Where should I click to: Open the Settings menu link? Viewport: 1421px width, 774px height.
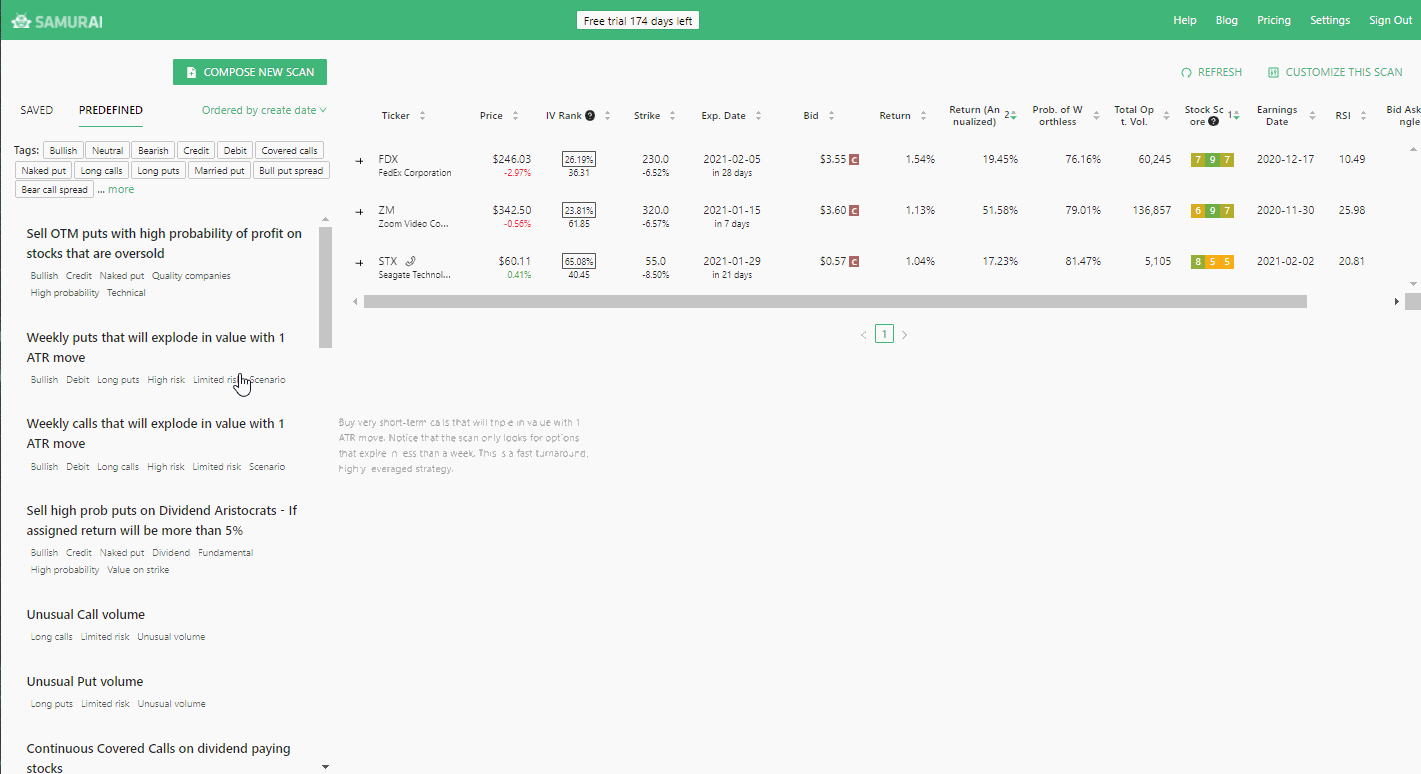[1330, 20]
